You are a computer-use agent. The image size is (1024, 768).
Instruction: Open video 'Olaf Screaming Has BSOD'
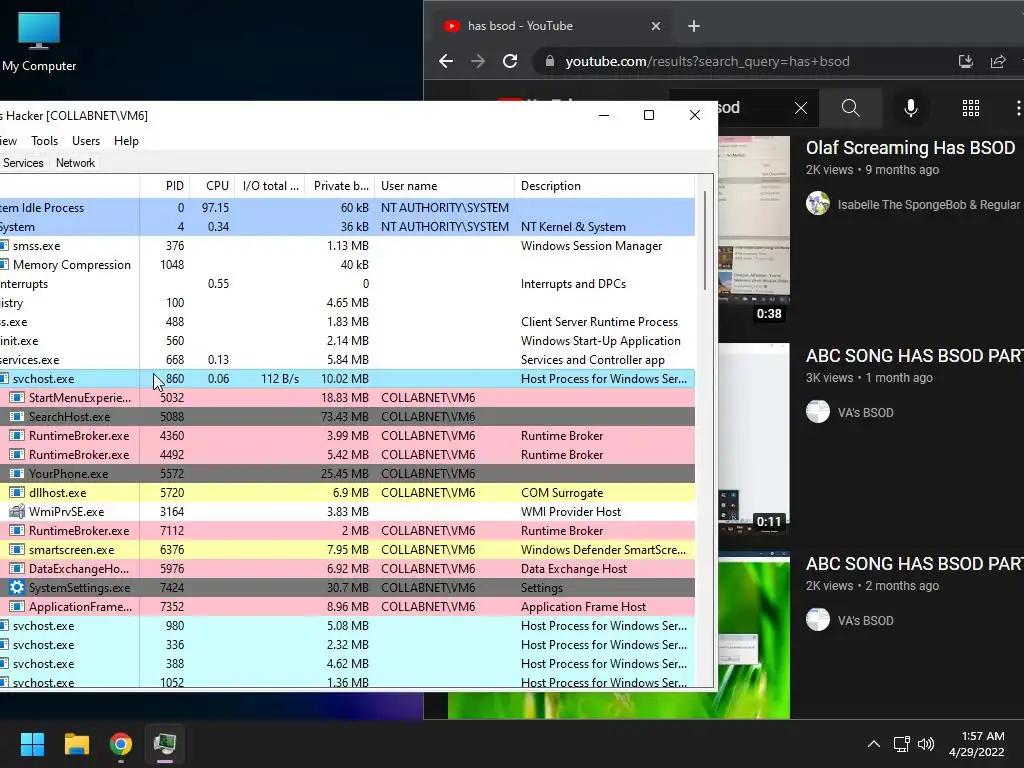point(910,148)
